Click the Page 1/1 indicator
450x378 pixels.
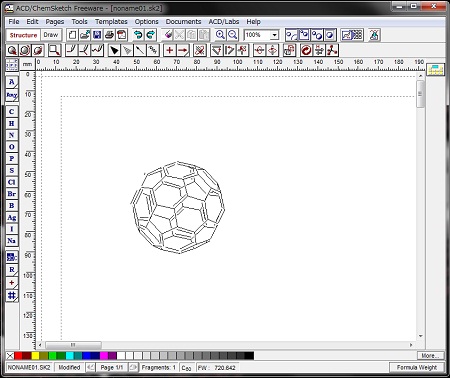(x=112, y=367)
